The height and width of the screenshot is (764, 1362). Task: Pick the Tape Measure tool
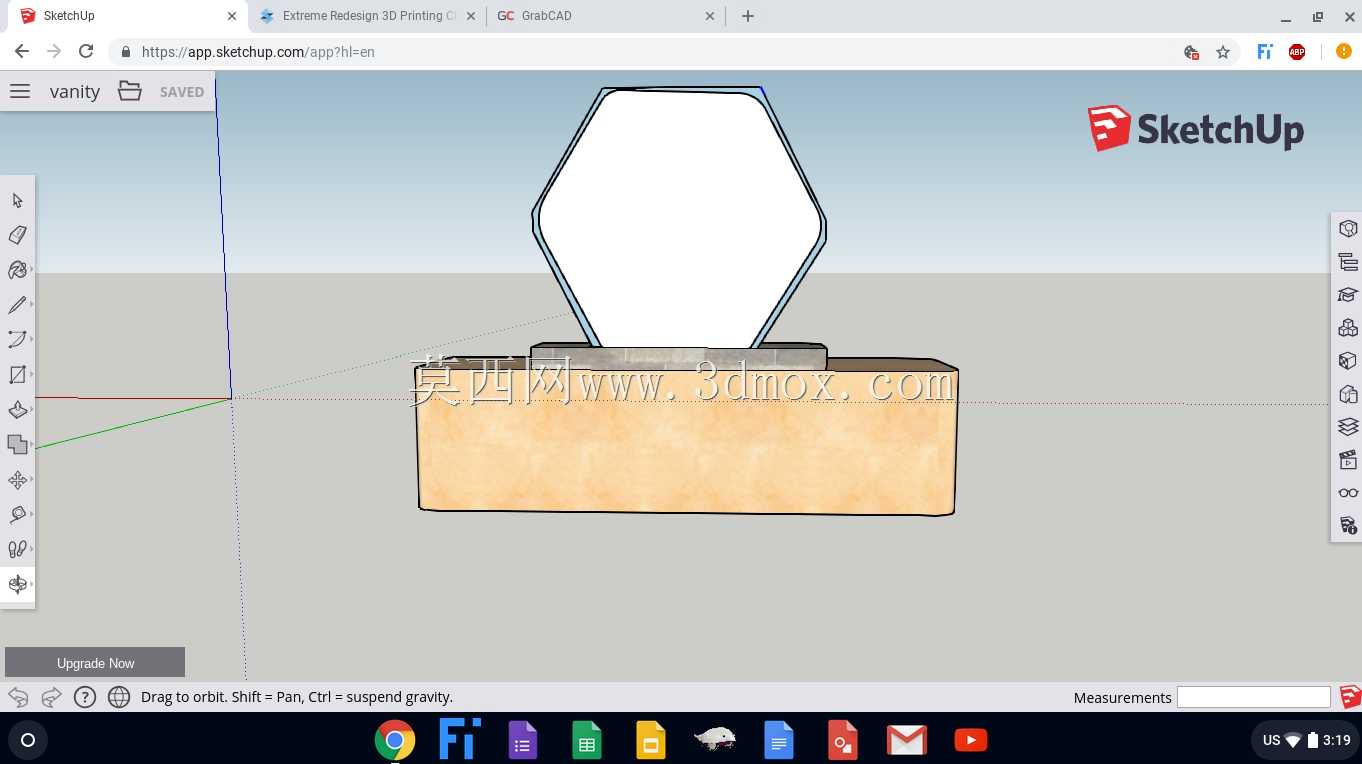tap(17, 515)
